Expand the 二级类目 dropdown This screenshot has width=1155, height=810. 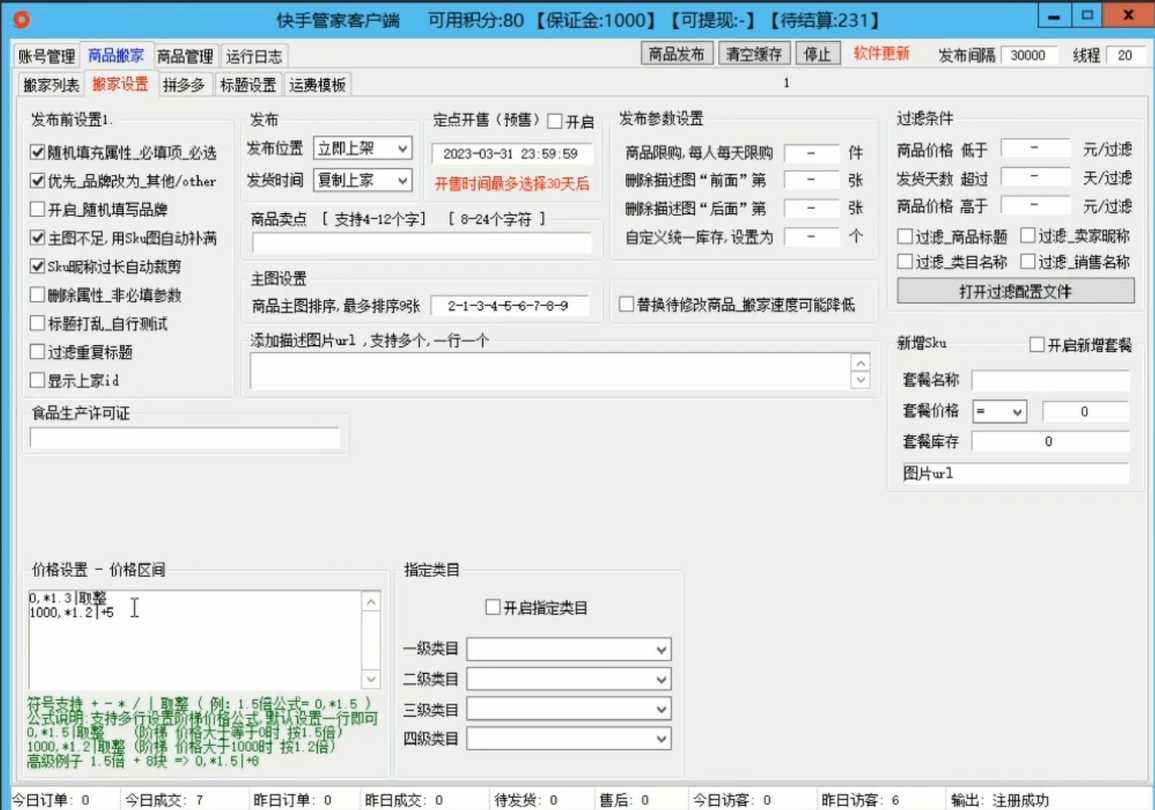coord(569,679)
